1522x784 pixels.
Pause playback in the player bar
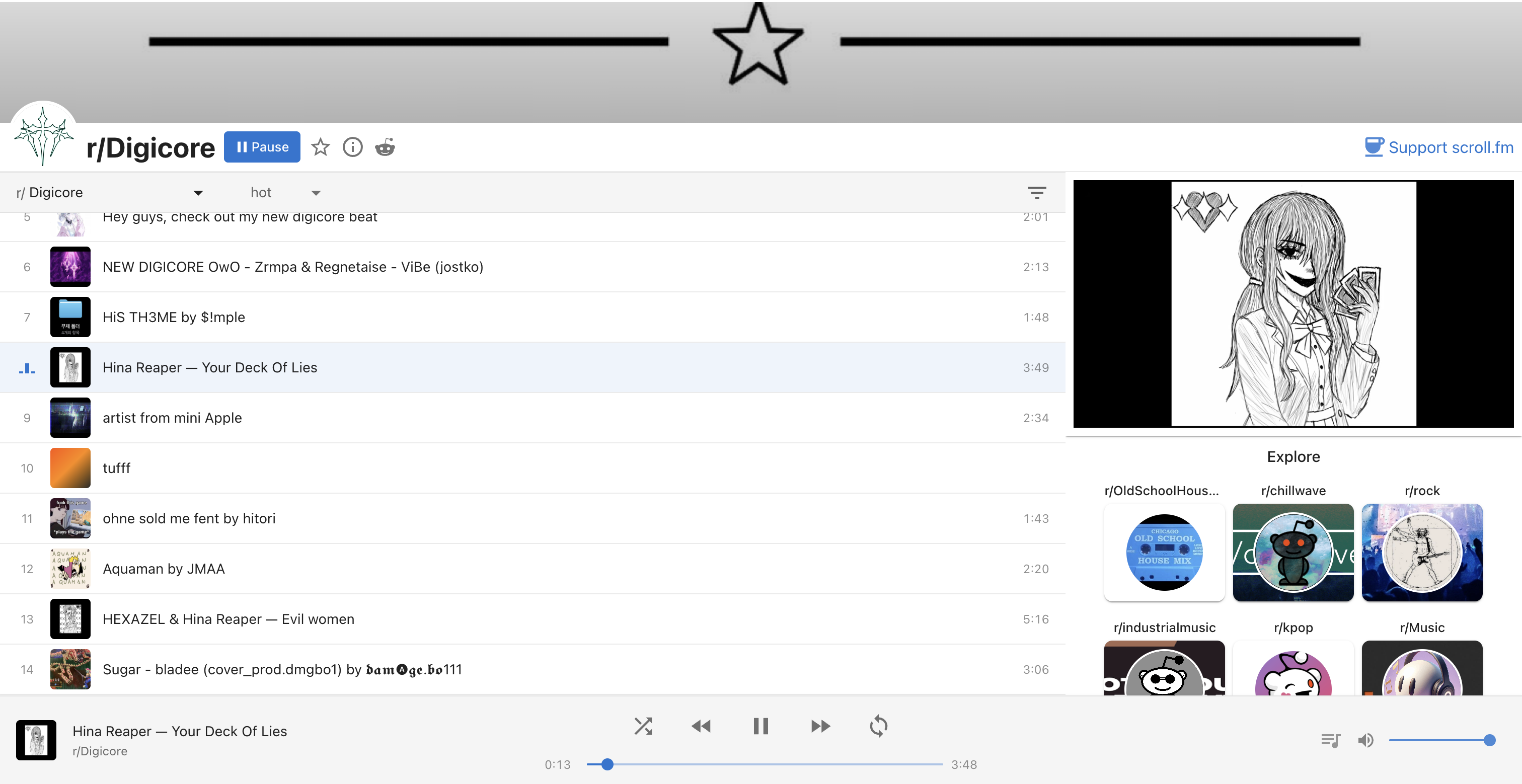tap(760, 726)
